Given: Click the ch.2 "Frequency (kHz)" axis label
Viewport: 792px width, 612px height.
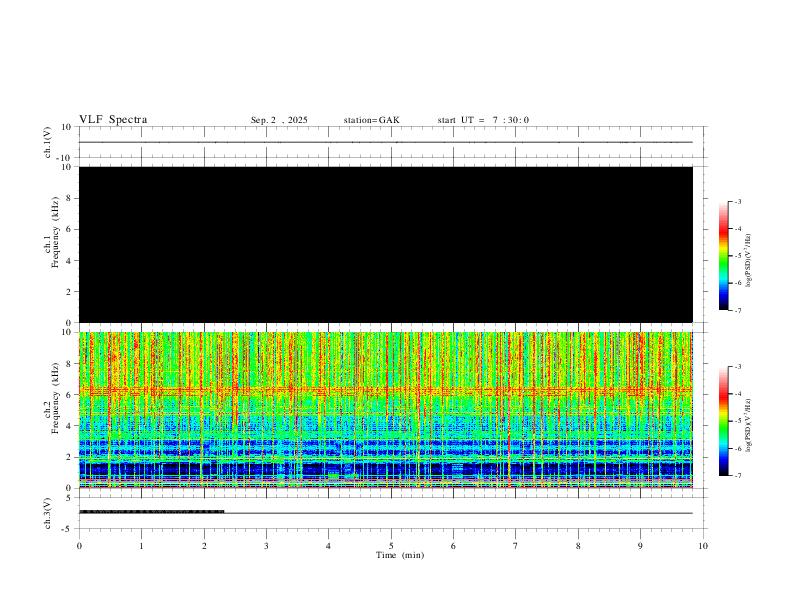Looking at the screenshot, I should point(55,397).
